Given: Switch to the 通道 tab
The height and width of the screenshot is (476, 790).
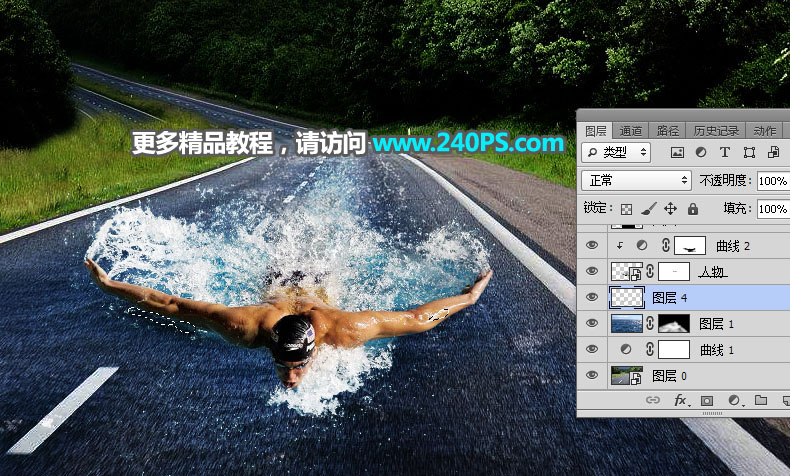Looking at the screenshot, I should point(631,131).
